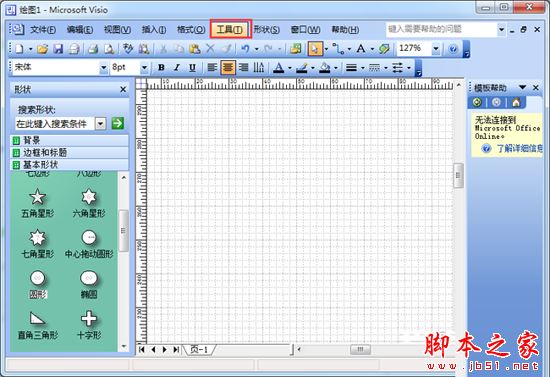Click the help pane home icon
Screen dimensions: 550x377
[516, 102]
